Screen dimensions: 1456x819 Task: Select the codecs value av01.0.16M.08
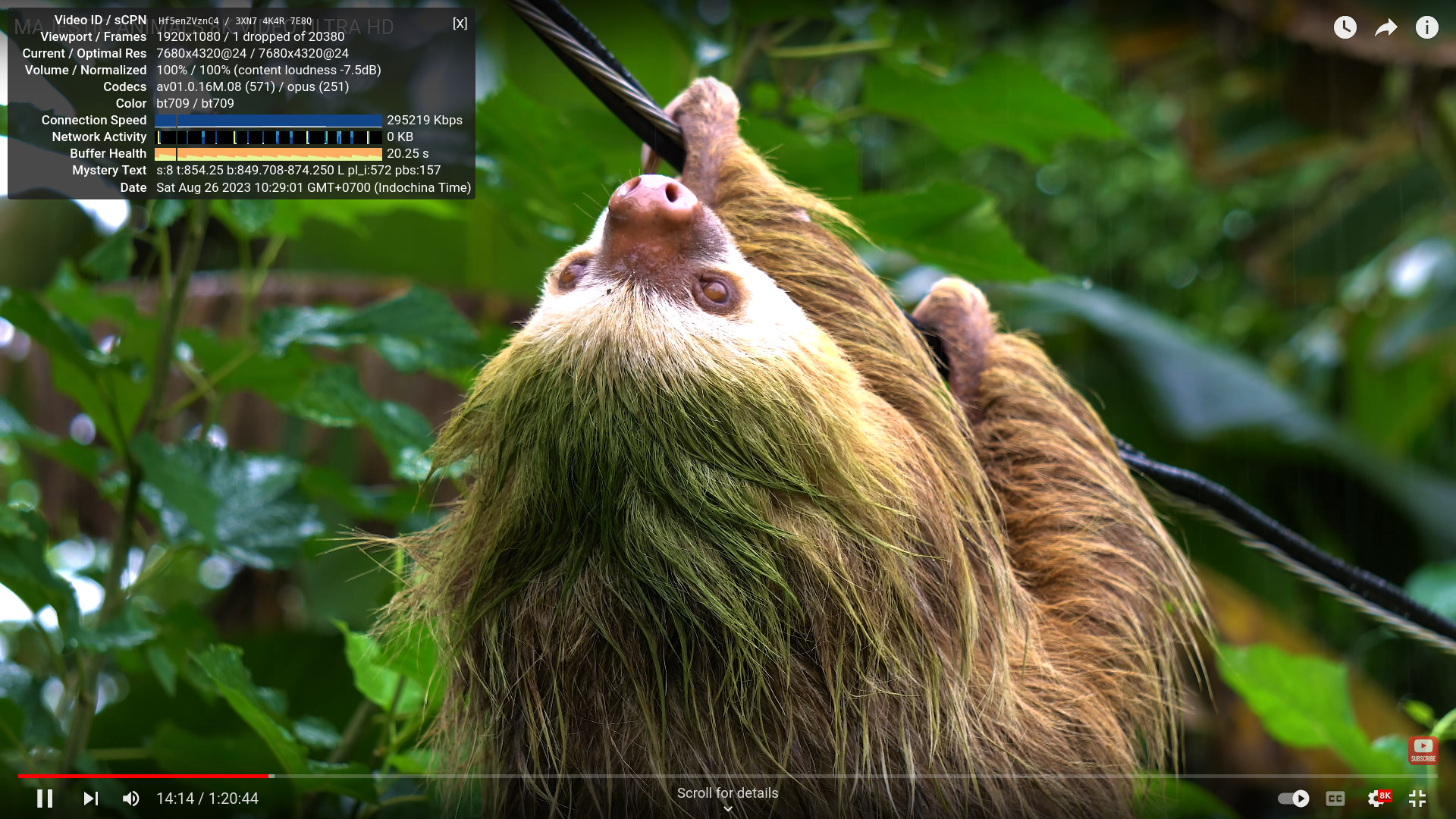[x=199, y=86]
